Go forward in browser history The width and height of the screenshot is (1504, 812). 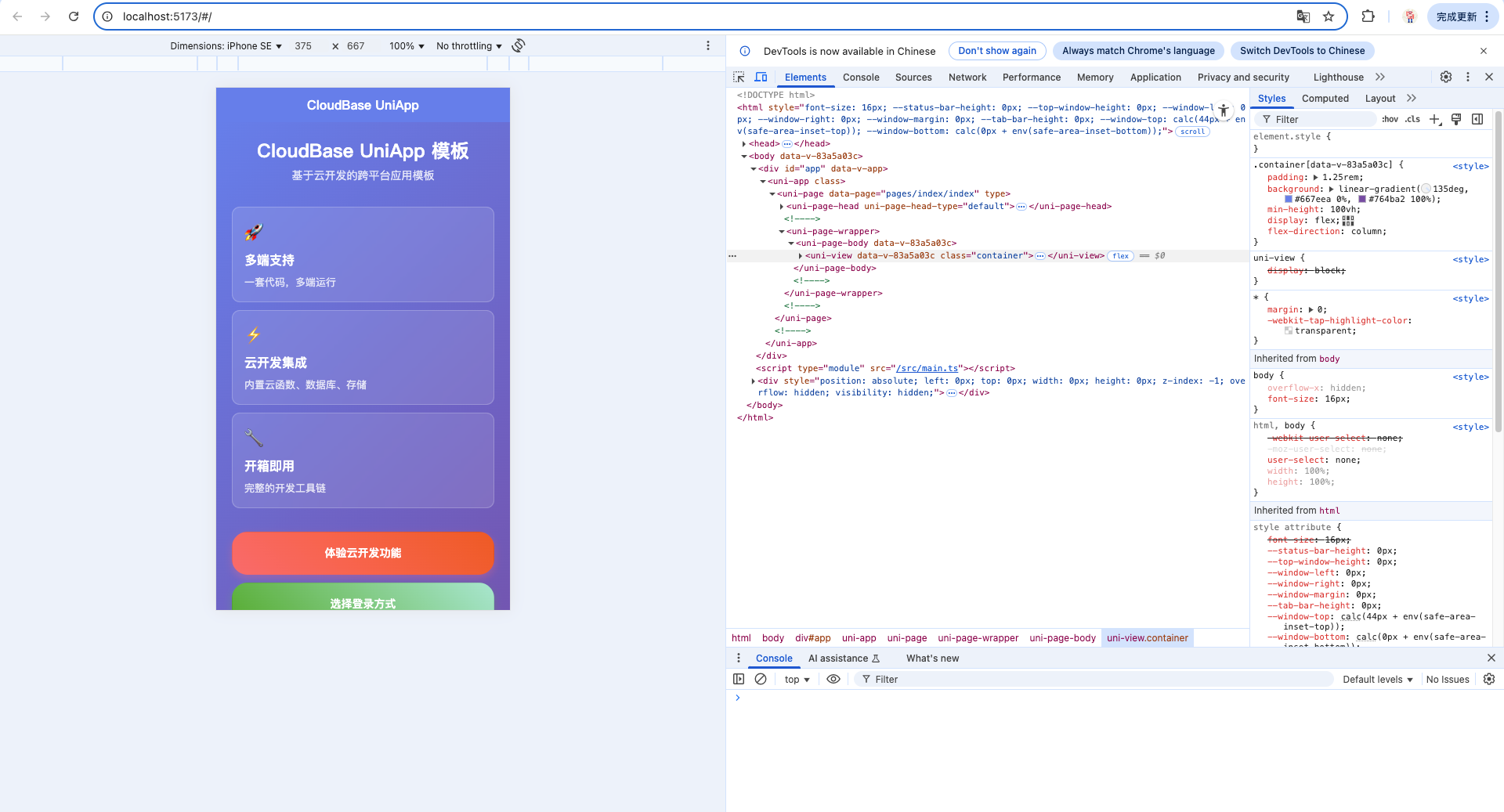point(45,16)
